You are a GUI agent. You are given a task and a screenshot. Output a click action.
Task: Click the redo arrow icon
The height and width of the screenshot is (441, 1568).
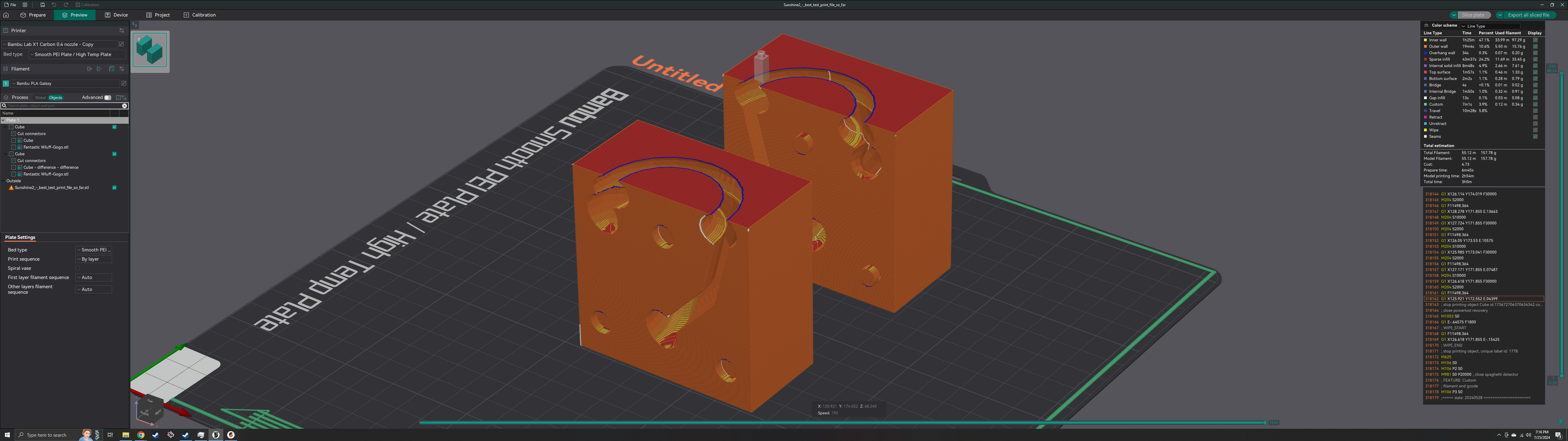point(66,5)
